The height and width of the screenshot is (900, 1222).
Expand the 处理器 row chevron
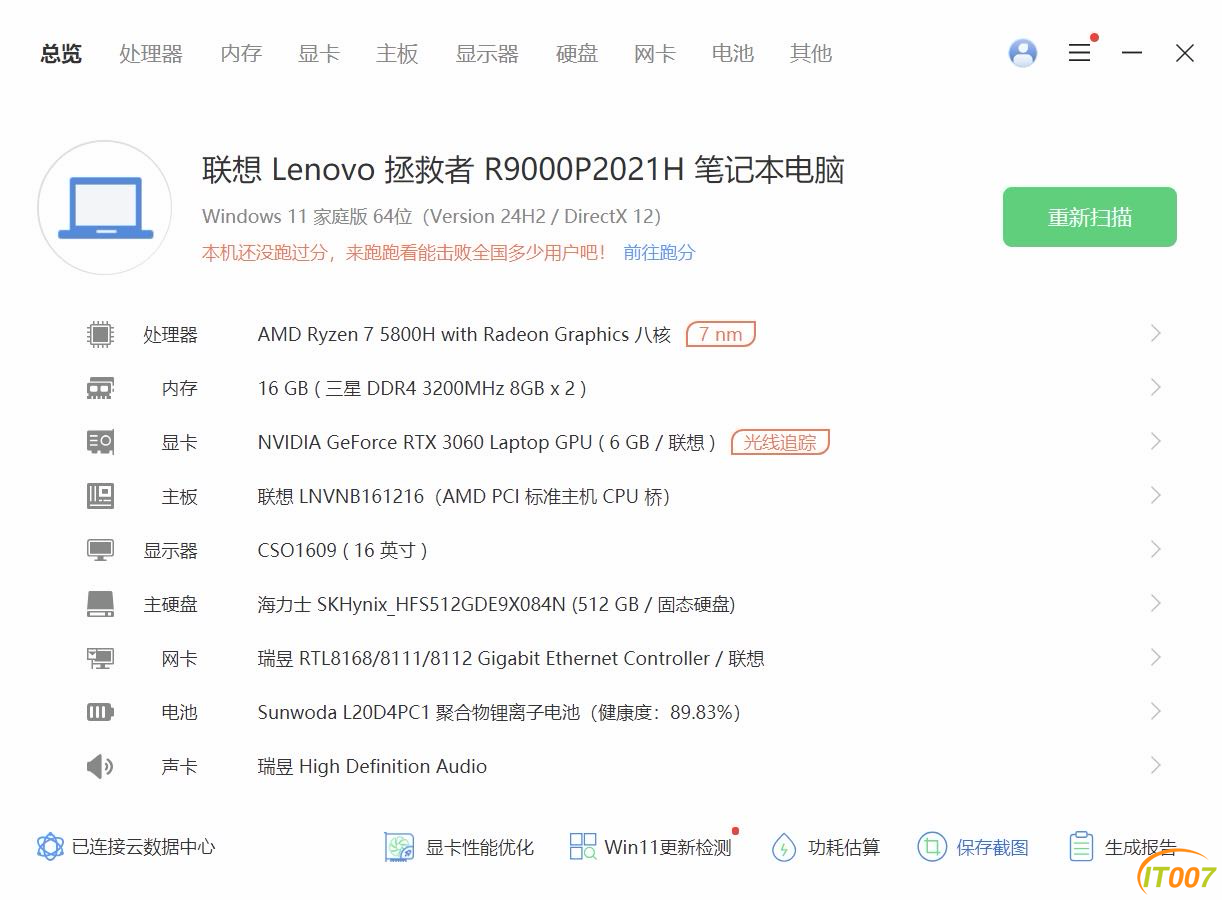[x=1155, y=333]
